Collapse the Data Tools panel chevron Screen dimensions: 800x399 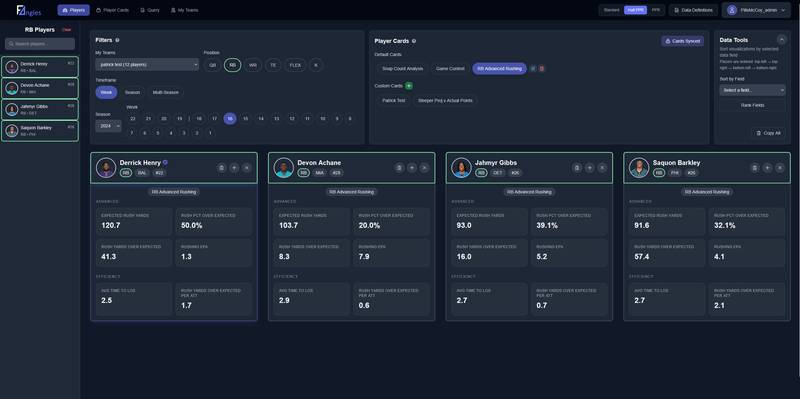point(781,39)
